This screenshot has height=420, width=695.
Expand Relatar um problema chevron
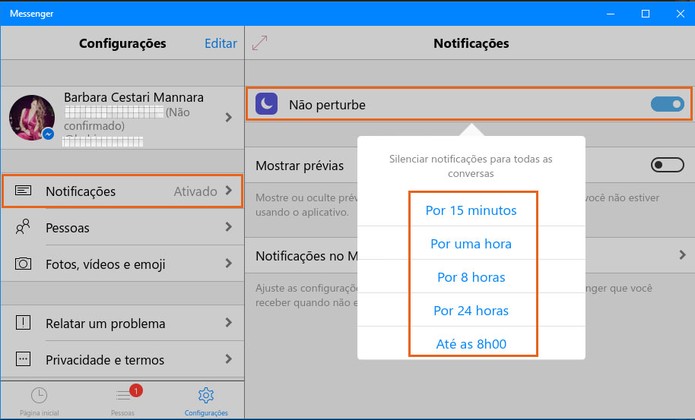click(x=229, y=323)
